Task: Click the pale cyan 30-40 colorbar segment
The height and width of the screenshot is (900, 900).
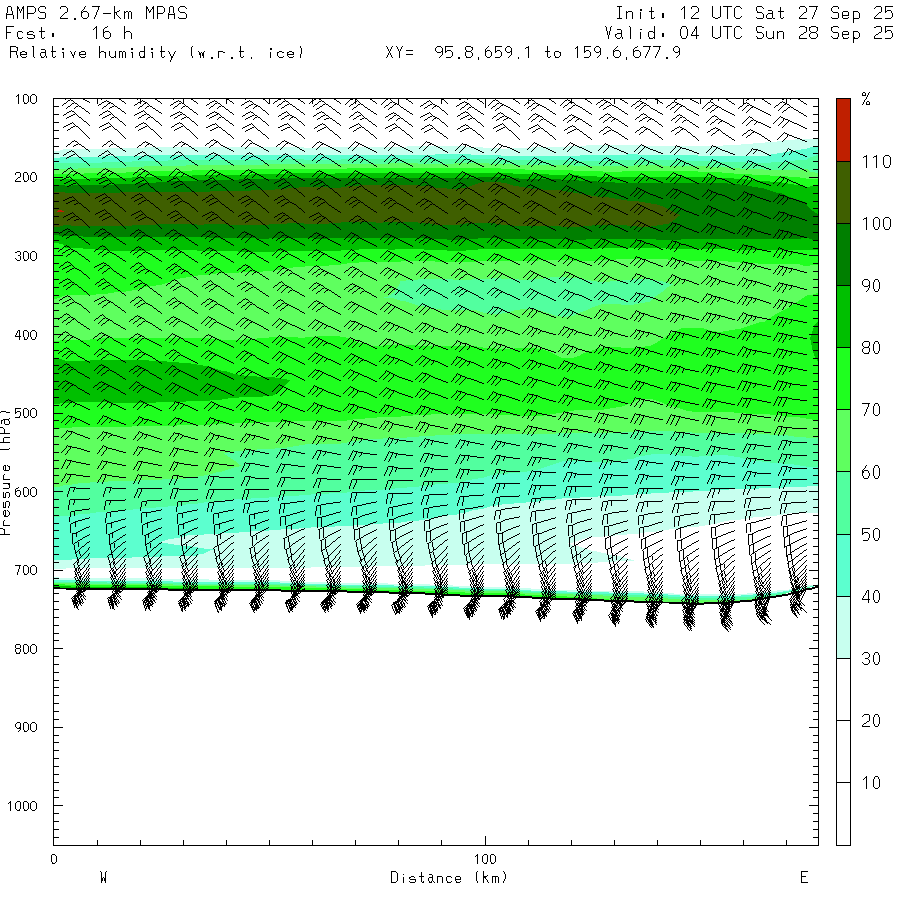Action: coord(843,627)
